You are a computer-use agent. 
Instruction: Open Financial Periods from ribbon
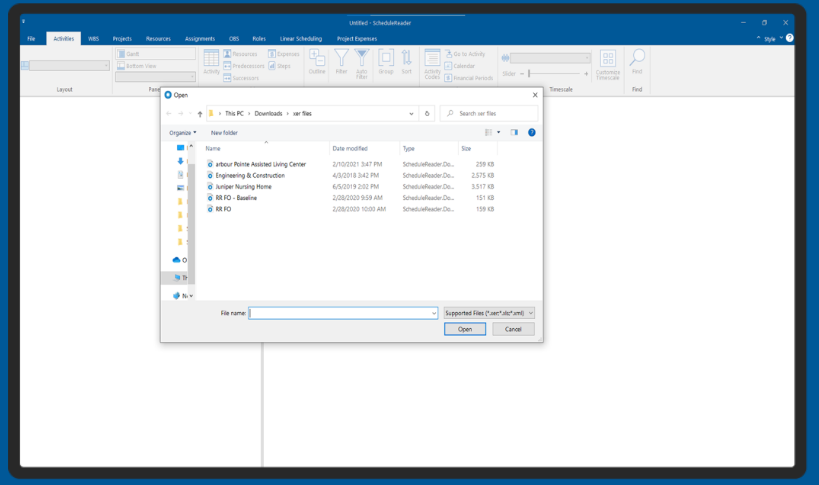click(469, 78)
